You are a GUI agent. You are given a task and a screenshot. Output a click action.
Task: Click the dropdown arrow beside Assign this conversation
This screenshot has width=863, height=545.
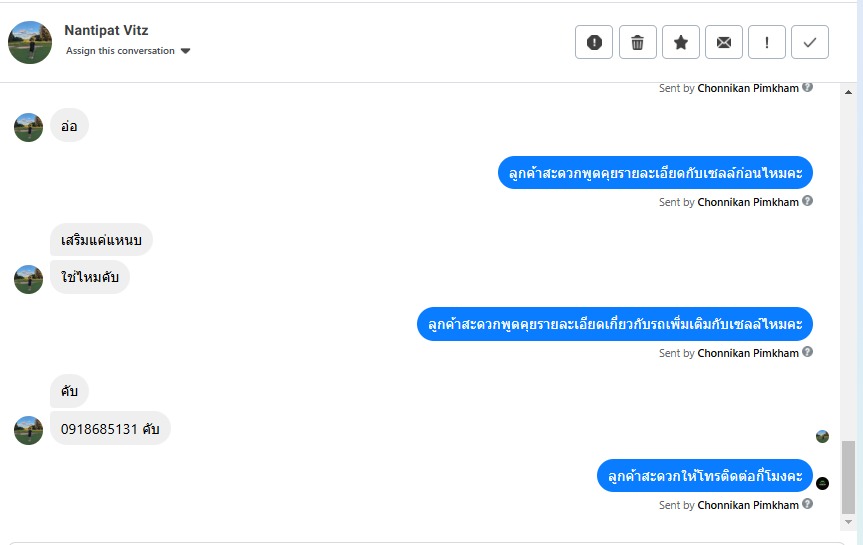[x=186, y=51]
